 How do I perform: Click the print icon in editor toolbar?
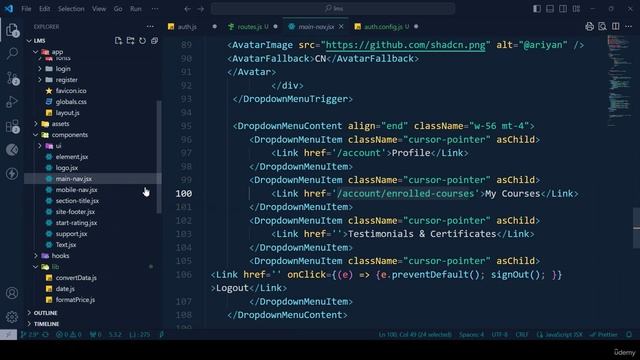(x=589, y=27)
